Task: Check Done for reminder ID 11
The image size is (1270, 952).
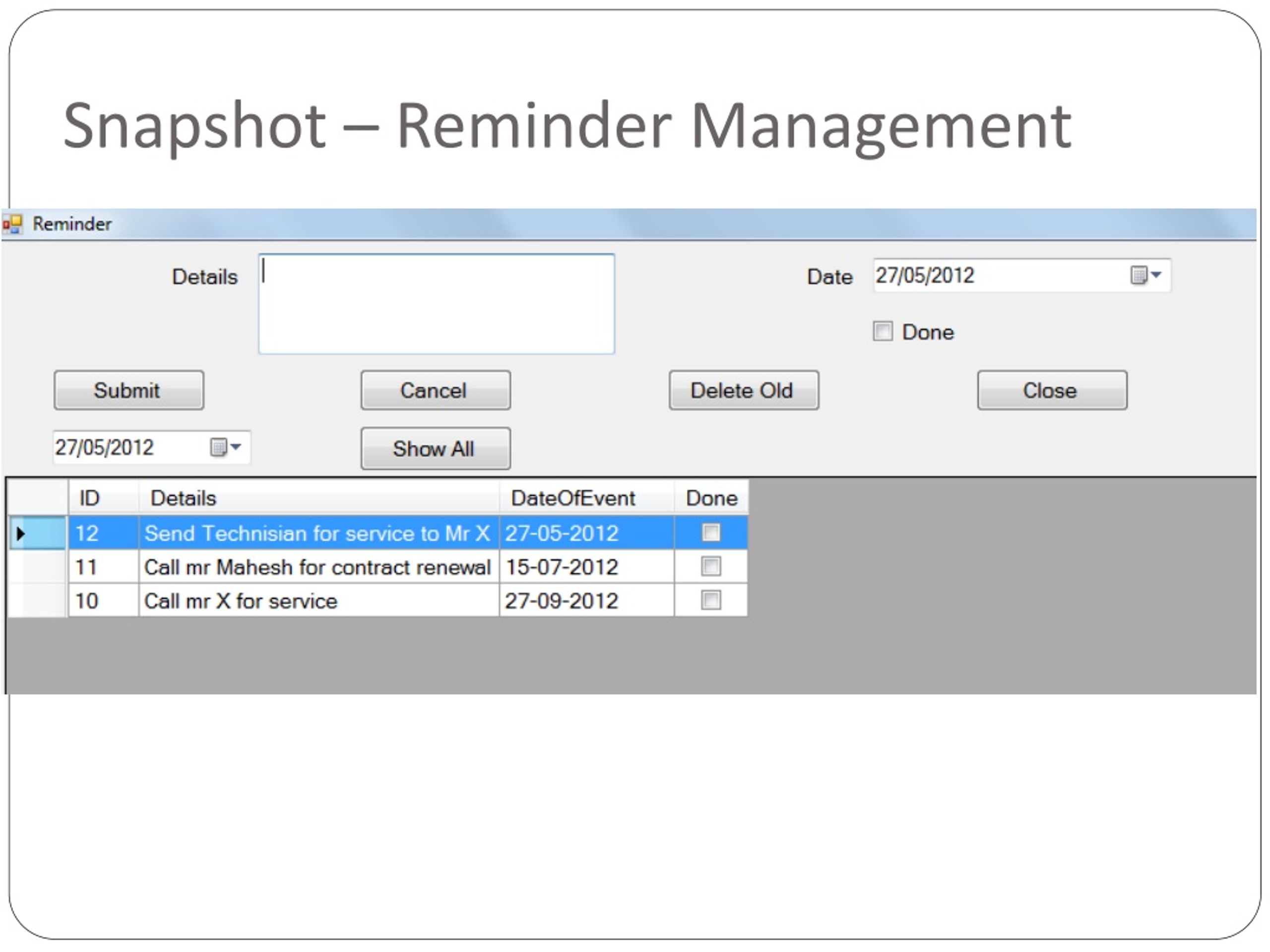Action: 711,567
